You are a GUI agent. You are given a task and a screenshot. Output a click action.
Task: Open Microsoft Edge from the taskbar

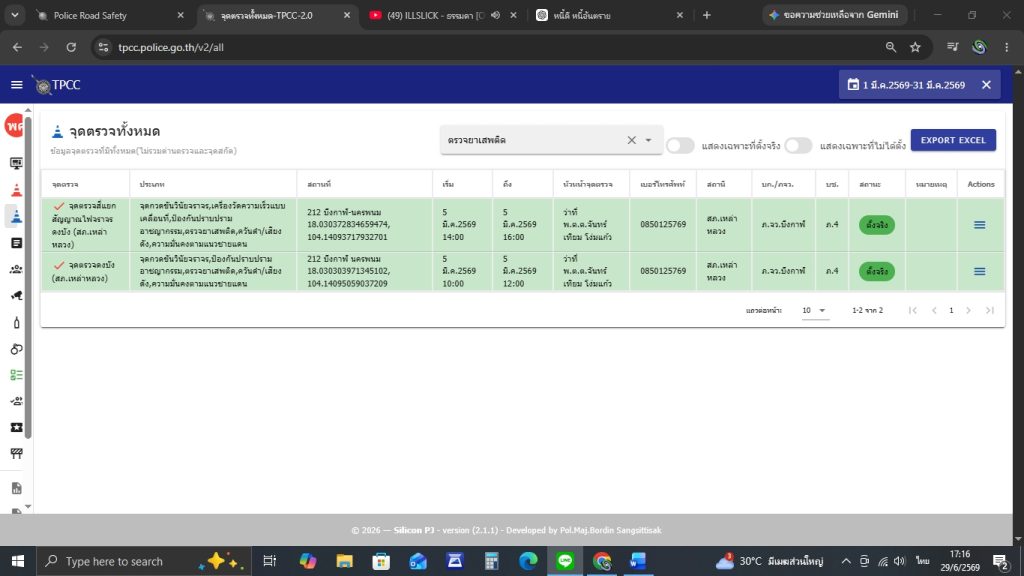tap(528, 561)
